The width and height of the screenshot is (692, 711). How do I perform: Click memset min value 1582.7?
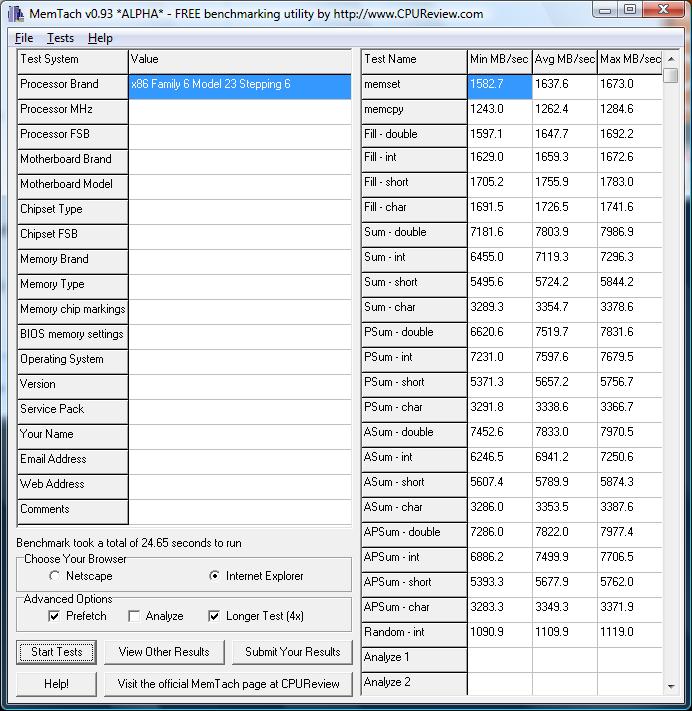click(x=500, y=87)
